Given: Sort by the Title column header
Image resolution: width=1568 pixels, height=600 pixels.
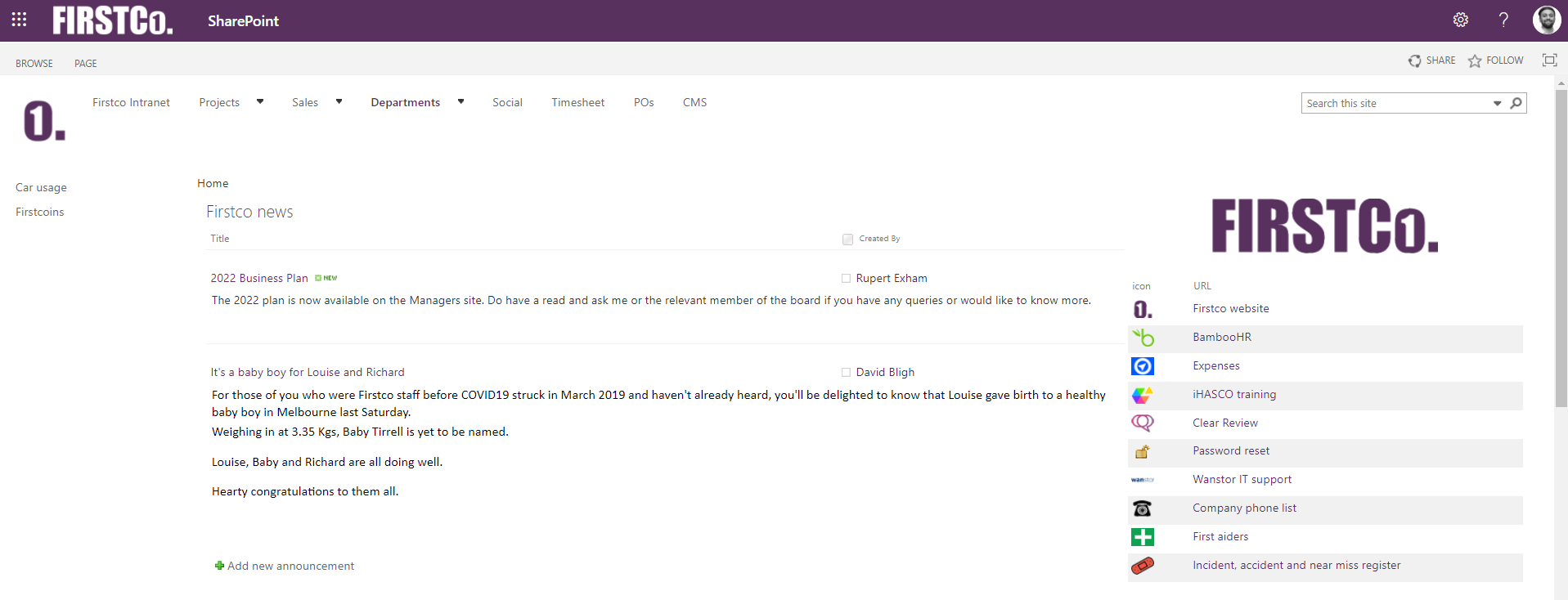Looking at the screenshot, I should point(220,239).
